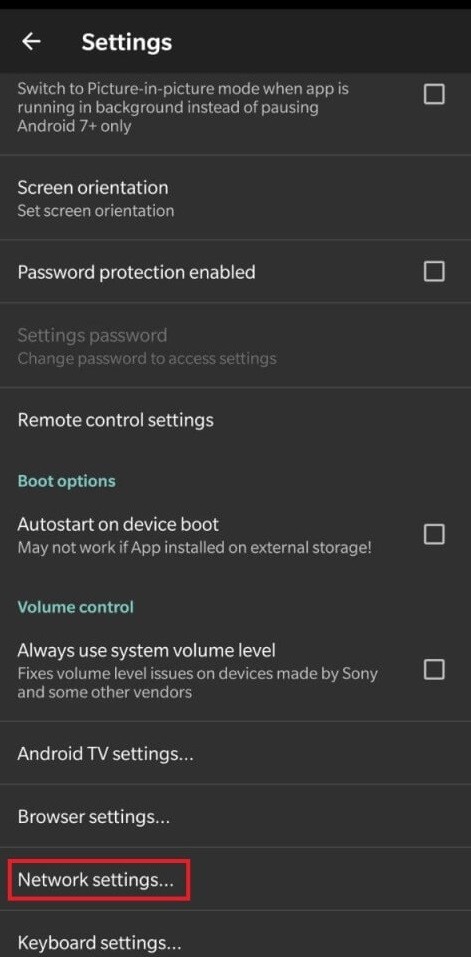The image size is (471, 957).
Task: Tap the Settings title text
Action: 127,42
